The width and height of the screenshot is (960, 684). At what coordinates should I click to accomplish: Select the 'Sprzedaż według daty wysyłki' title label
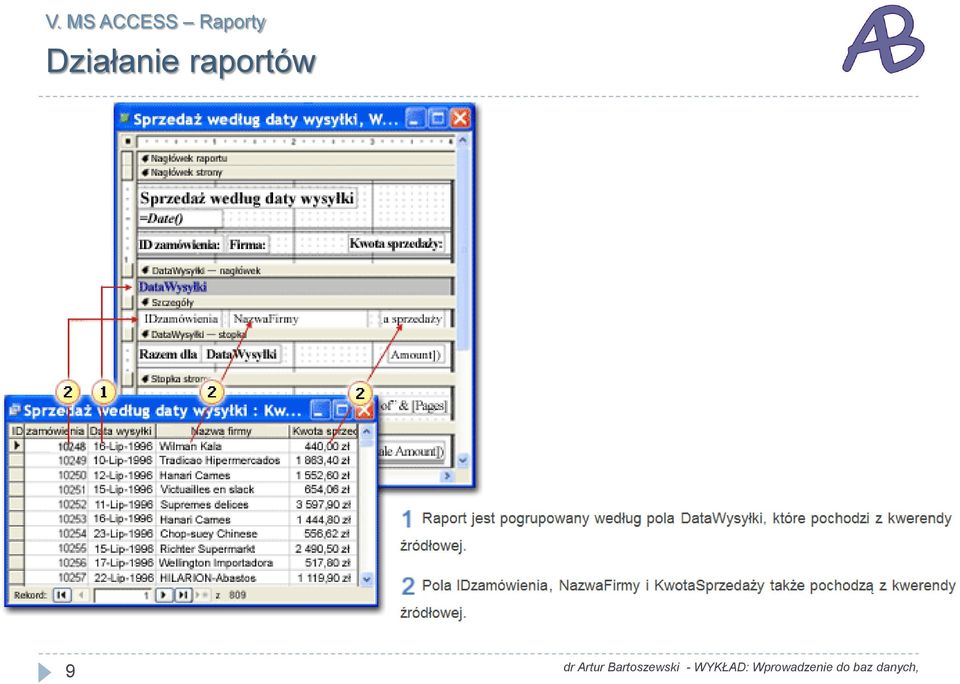[247, 198]
